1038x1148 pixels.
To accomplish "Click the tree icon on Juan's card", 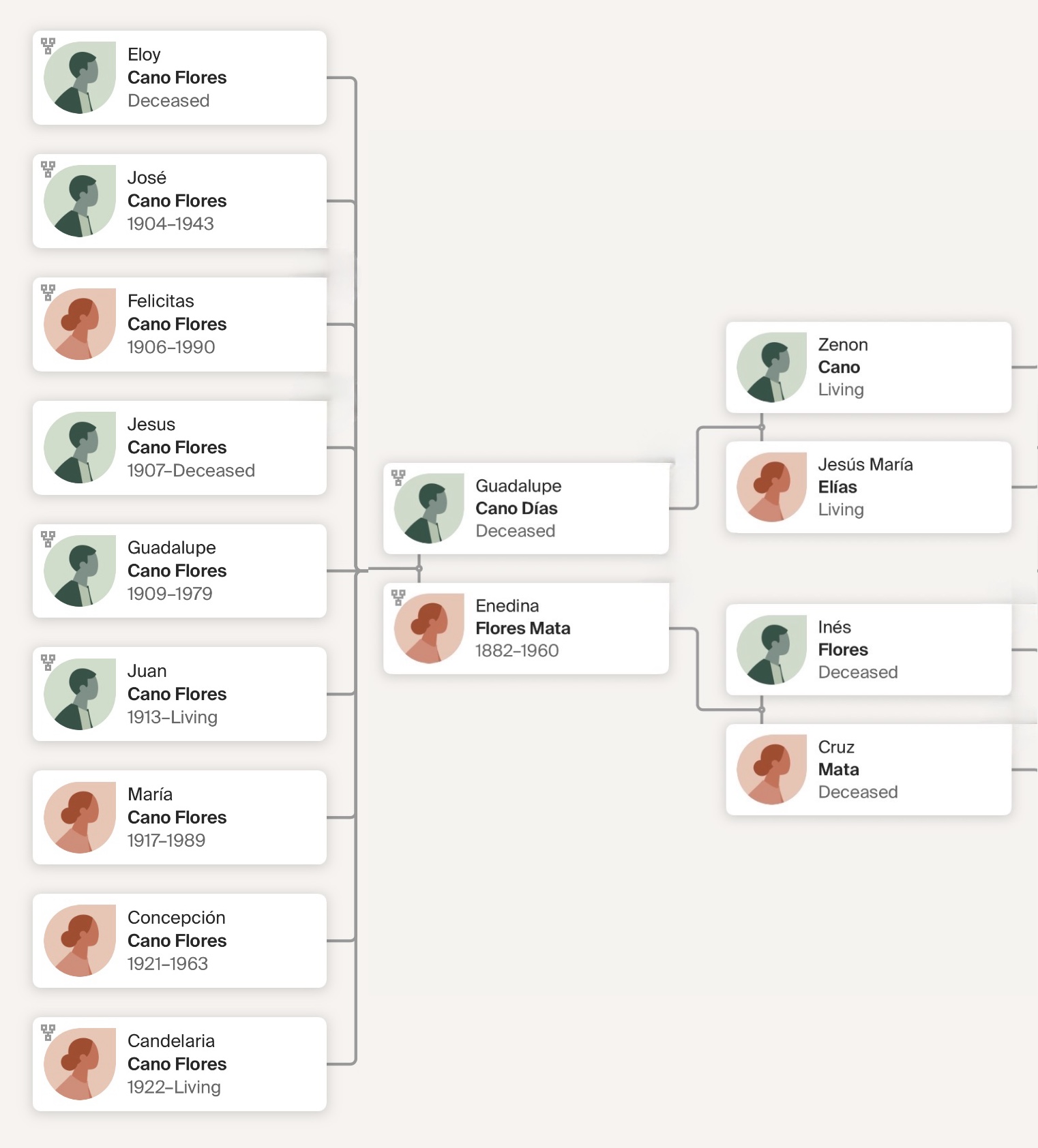I will 48,662.
